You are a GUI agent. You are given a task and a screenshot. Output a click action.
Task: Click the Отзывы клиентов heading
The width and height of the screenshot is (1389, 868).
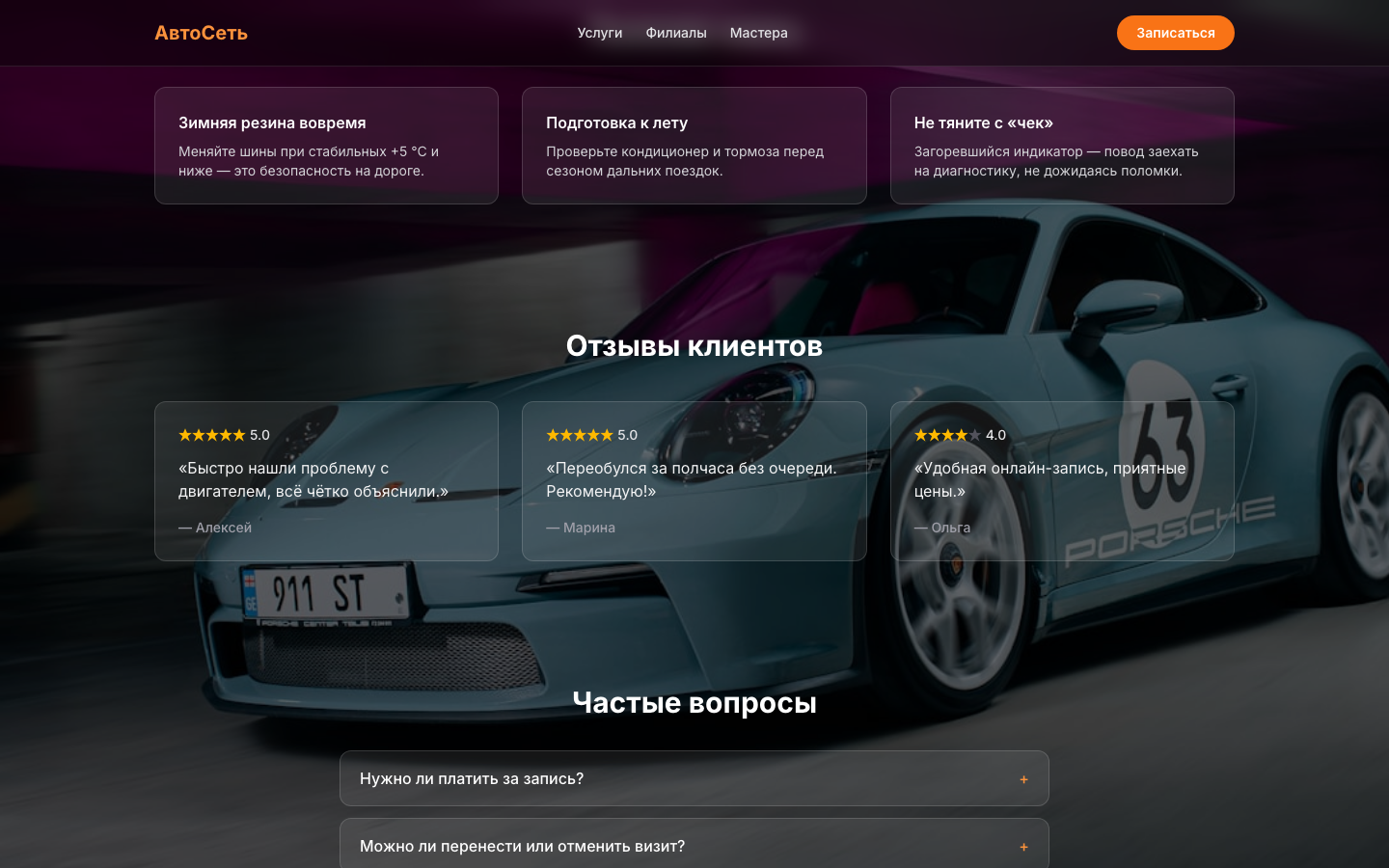pos(694,345)
